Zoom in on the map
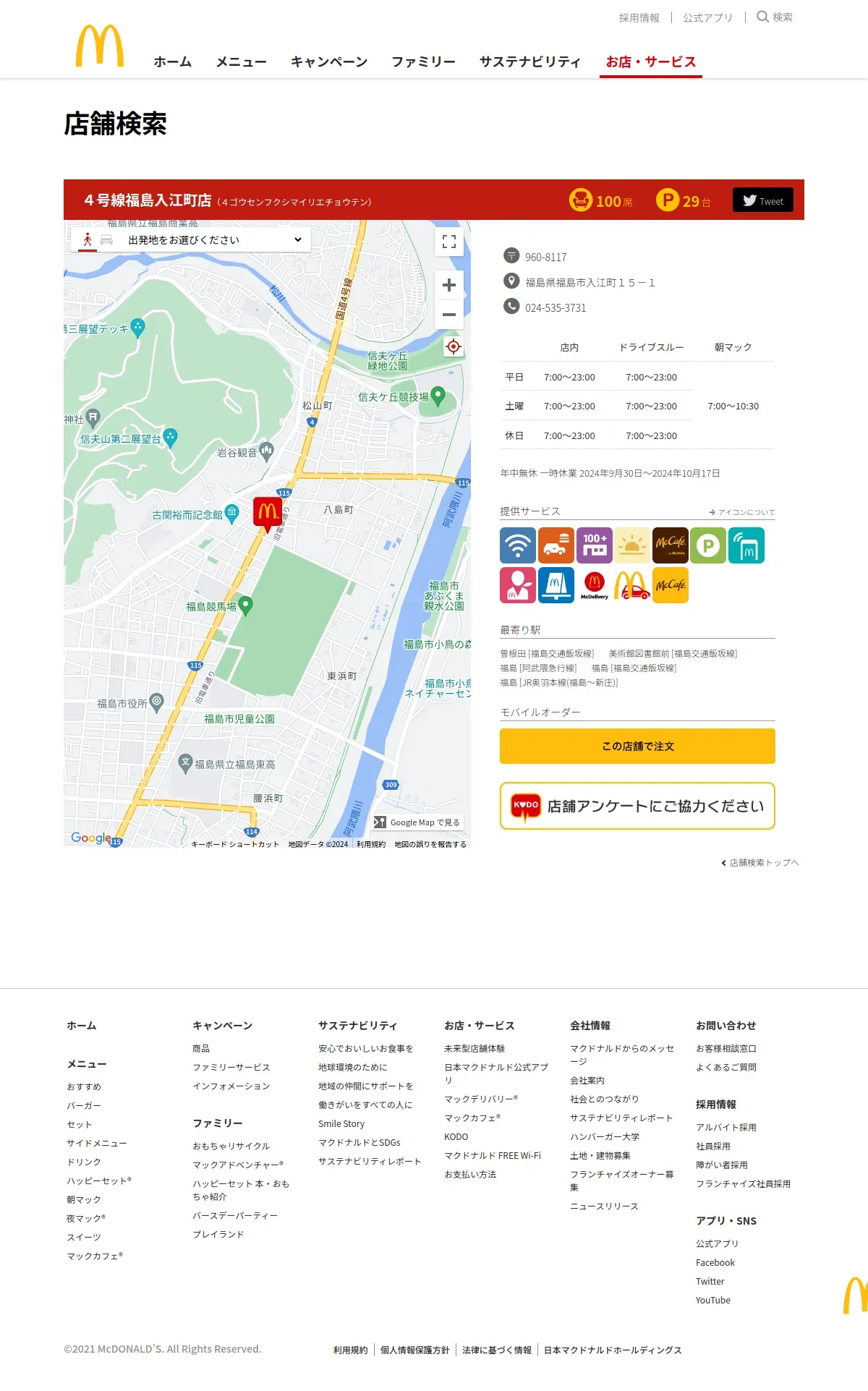Image resolution: width=868 pixels, height=1391 pixels. click(449, 285)
